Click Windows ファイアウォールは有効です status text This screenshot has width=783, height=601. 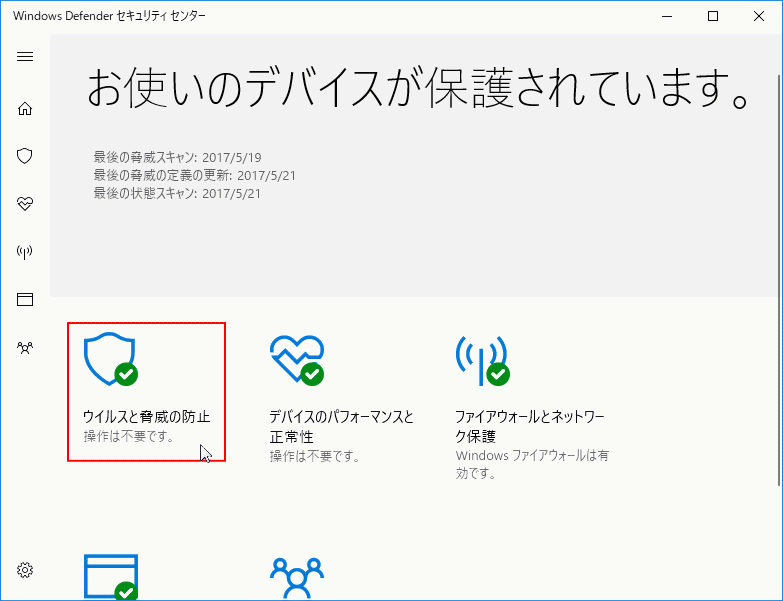(532, 464)
